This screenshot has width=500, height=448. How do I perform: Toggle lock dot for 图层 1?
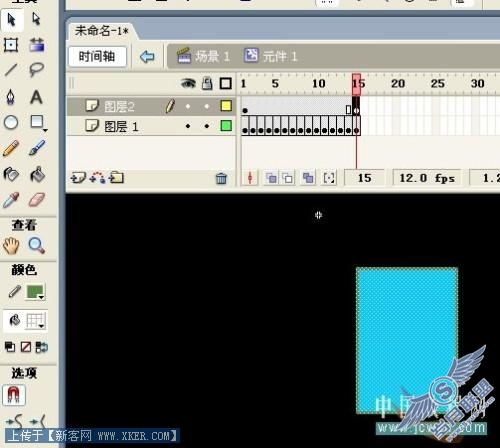point(207,126)
